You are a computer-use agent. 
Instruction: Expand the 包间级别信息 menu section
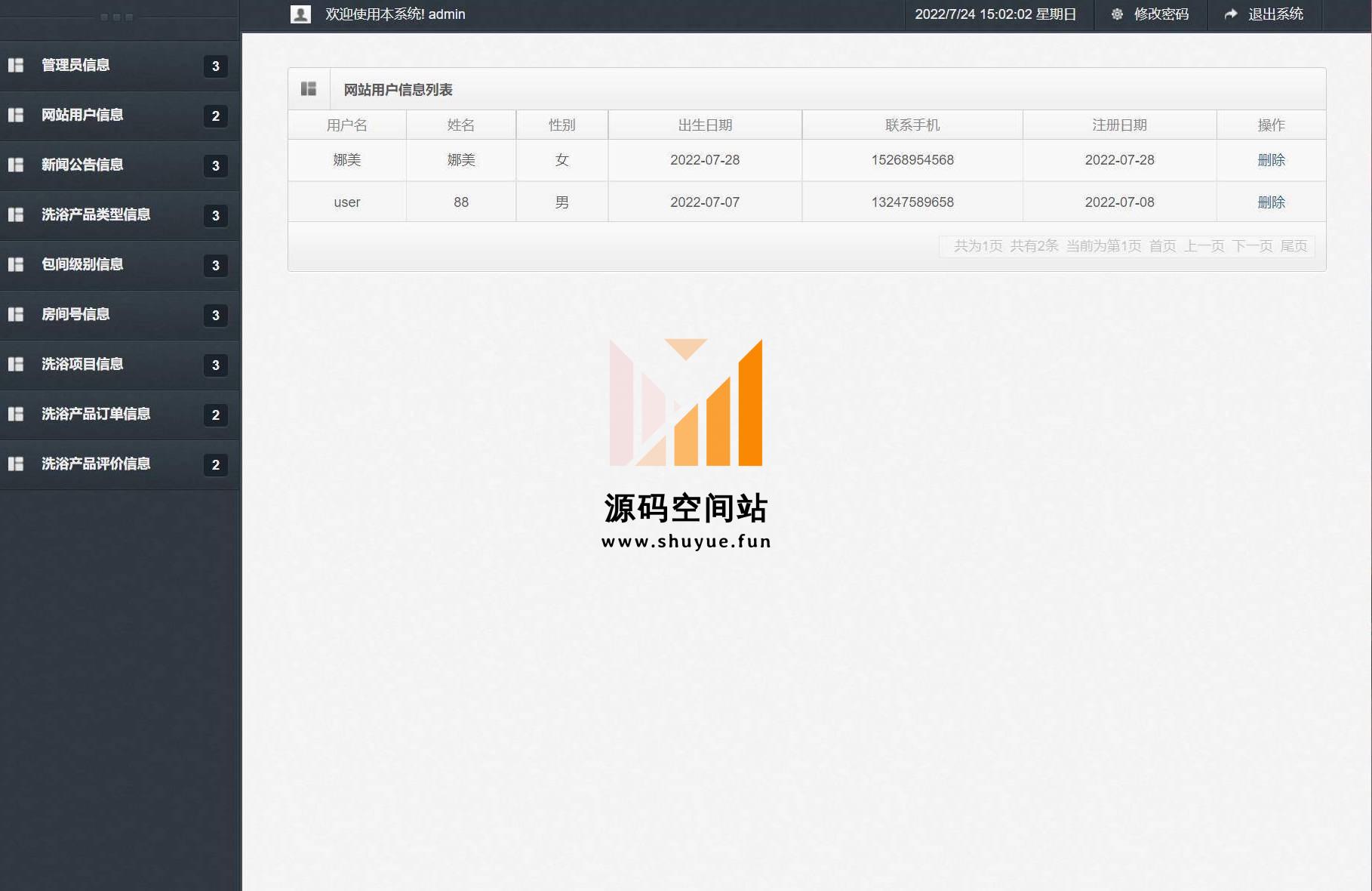pyautogui.click(x=82, y=265)
